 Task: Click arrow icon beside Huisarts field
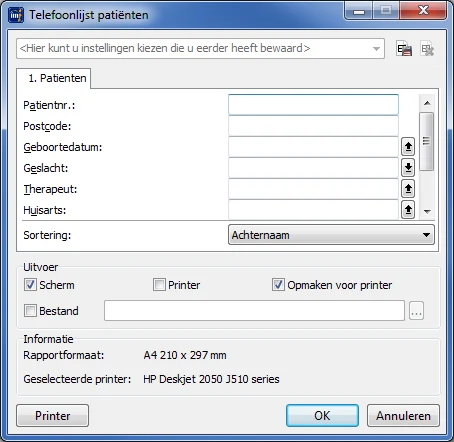[408, 210]
